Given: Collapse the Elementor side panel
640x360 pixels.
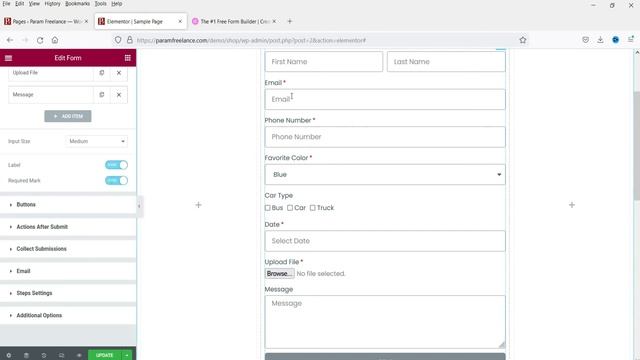Looking at the screenshot, I should (x=139, y=206).
